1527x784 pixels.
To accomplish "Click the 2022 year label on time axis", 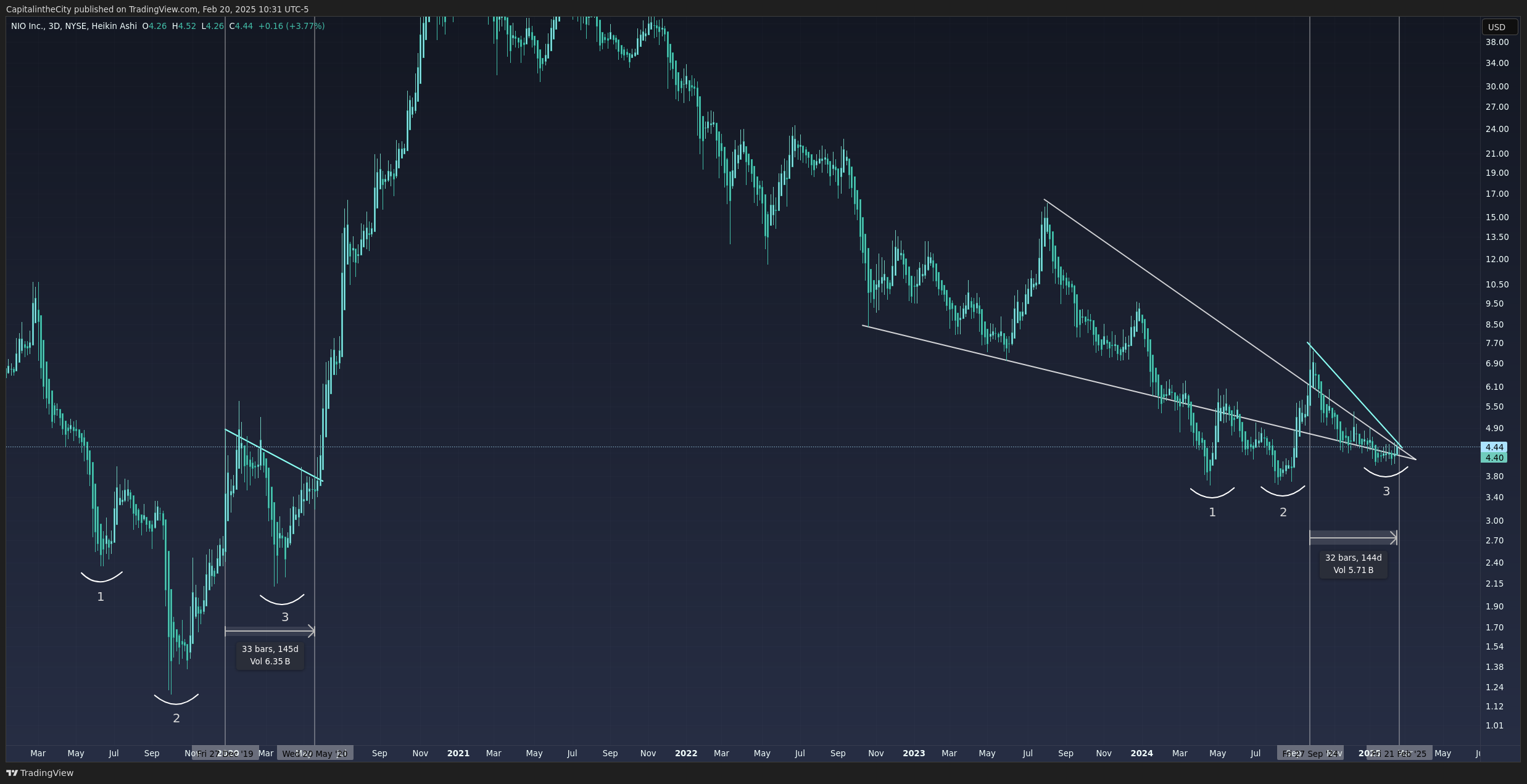I will click(x=686, y=753).
